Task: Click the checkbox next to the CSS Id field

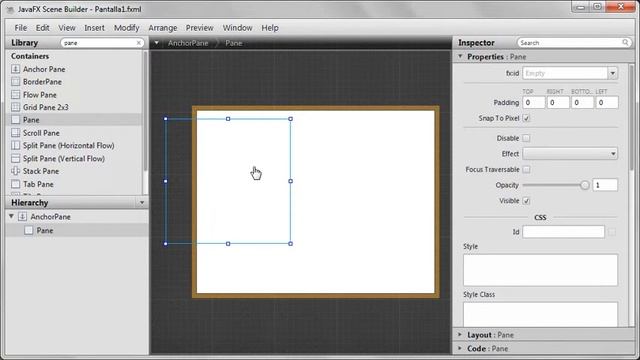Action: coord(611,232)
